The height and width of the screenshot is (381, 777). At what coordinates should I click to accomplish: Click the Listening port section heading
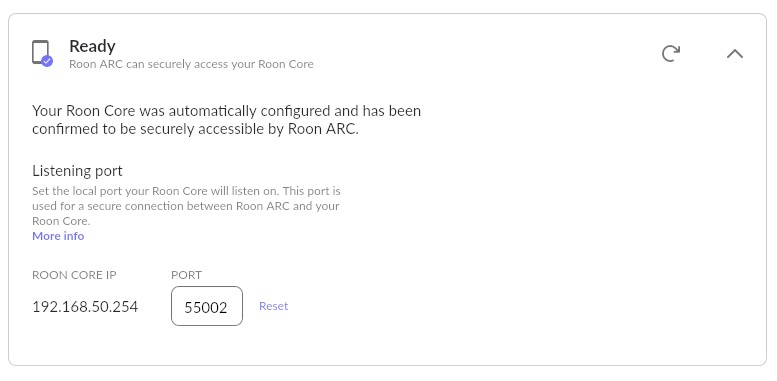tap(77, 171)
